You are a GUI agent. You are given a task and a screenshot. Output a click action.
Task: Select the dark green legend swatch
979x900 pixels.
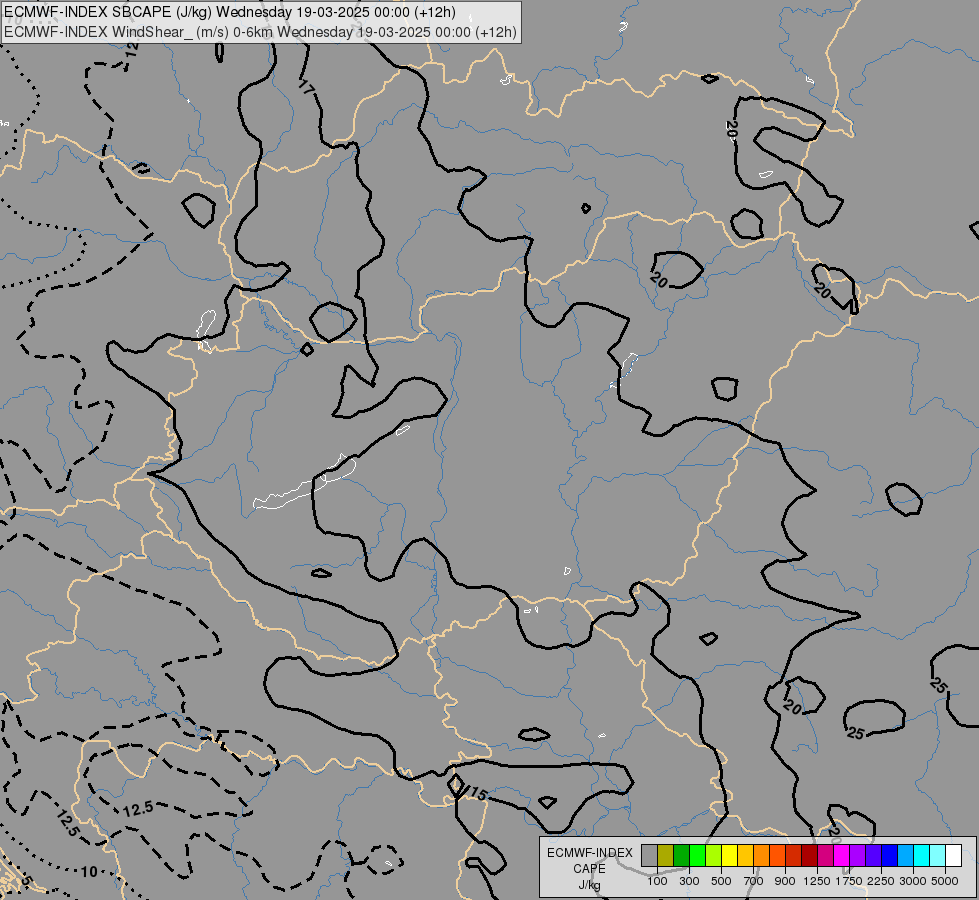[681, 855]
